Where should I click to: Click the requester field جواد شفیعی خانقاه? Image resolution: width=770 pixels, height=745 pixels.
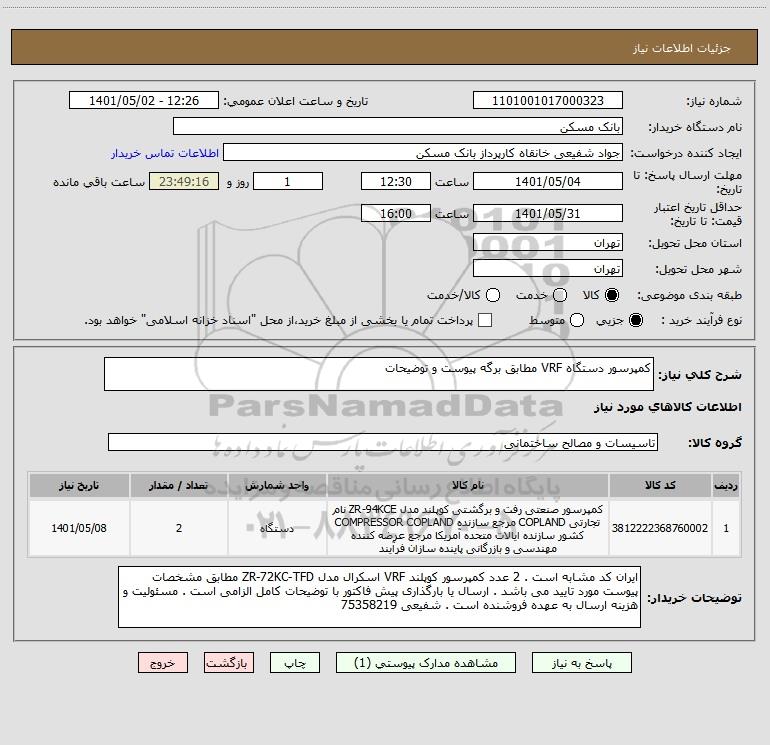tap(423, 152)
